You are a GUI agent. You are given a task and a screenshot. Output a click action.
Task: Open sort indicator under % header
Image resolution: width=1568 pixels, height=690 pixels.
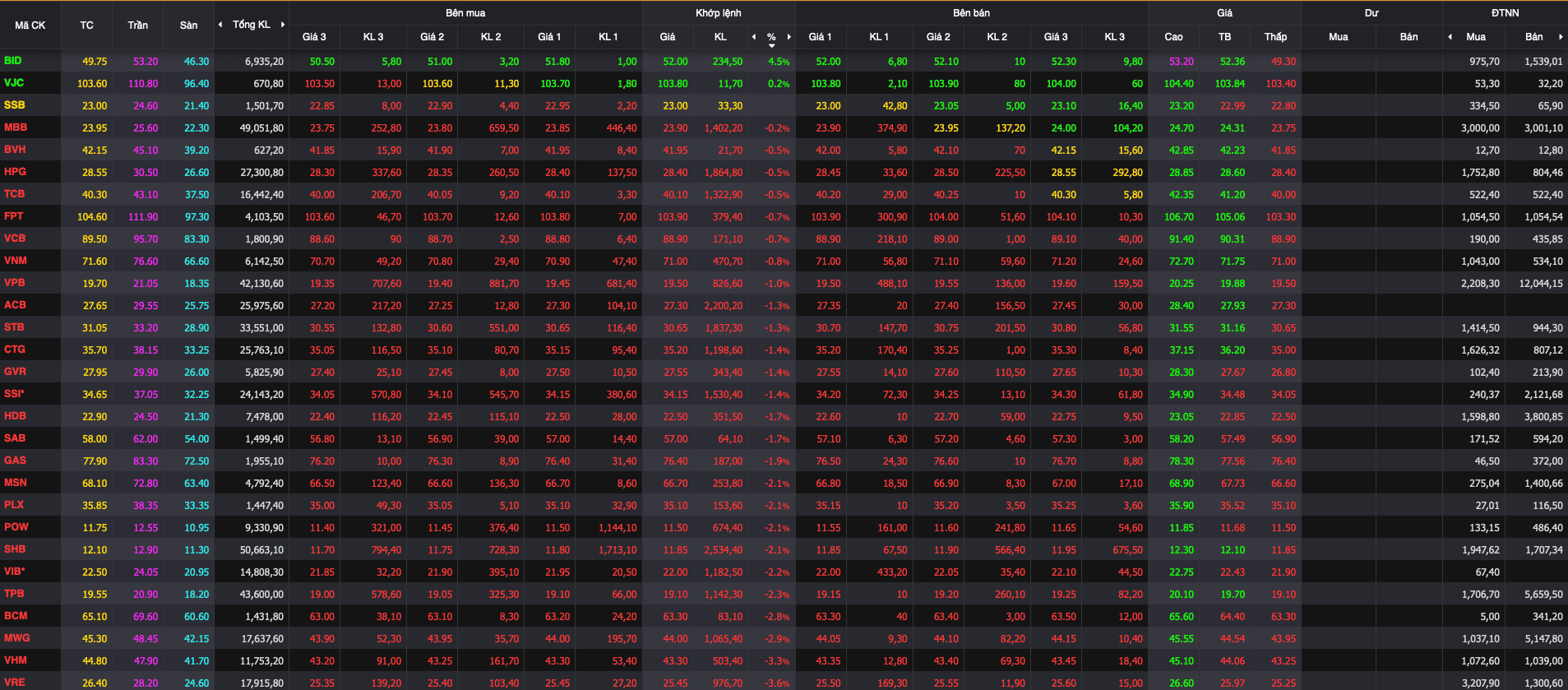pos(771,46)
